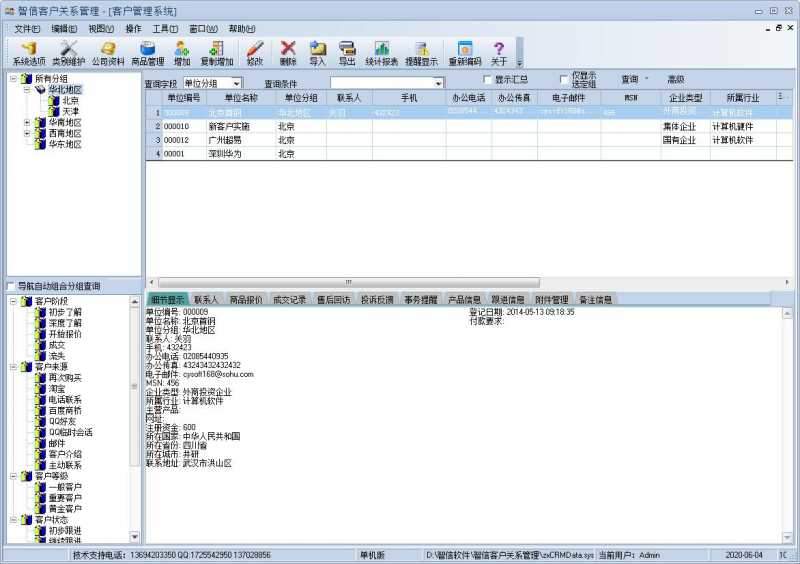Click the table's horizontal scrollbar
Screen dimensions: 800x564
(348, 282)
